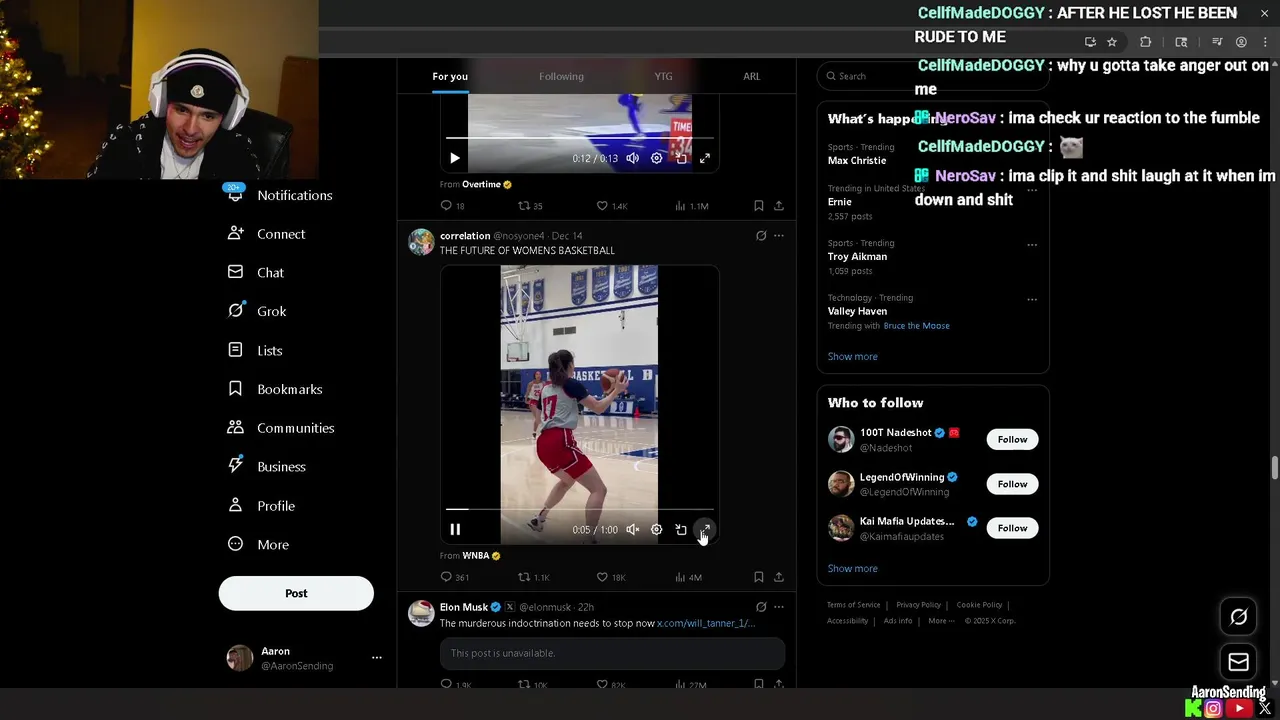This screenshot has height=720, width=1280.
Task: Like the Overtime post with 1.4K likes
Action: 611,206
